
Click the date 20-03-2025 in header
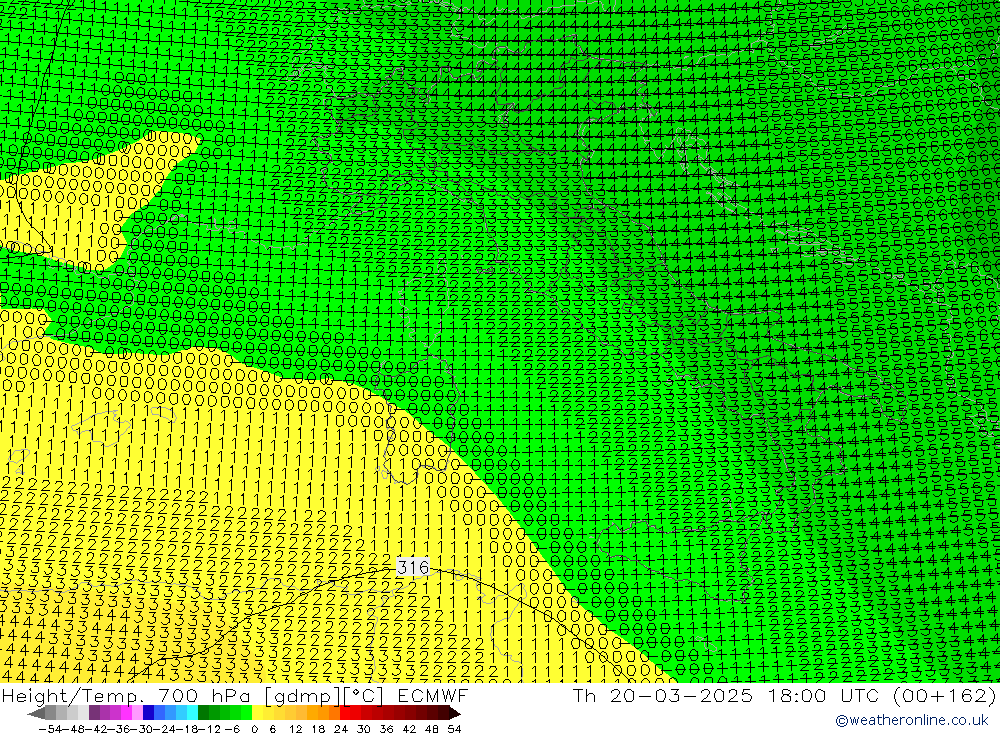point(681,695)
